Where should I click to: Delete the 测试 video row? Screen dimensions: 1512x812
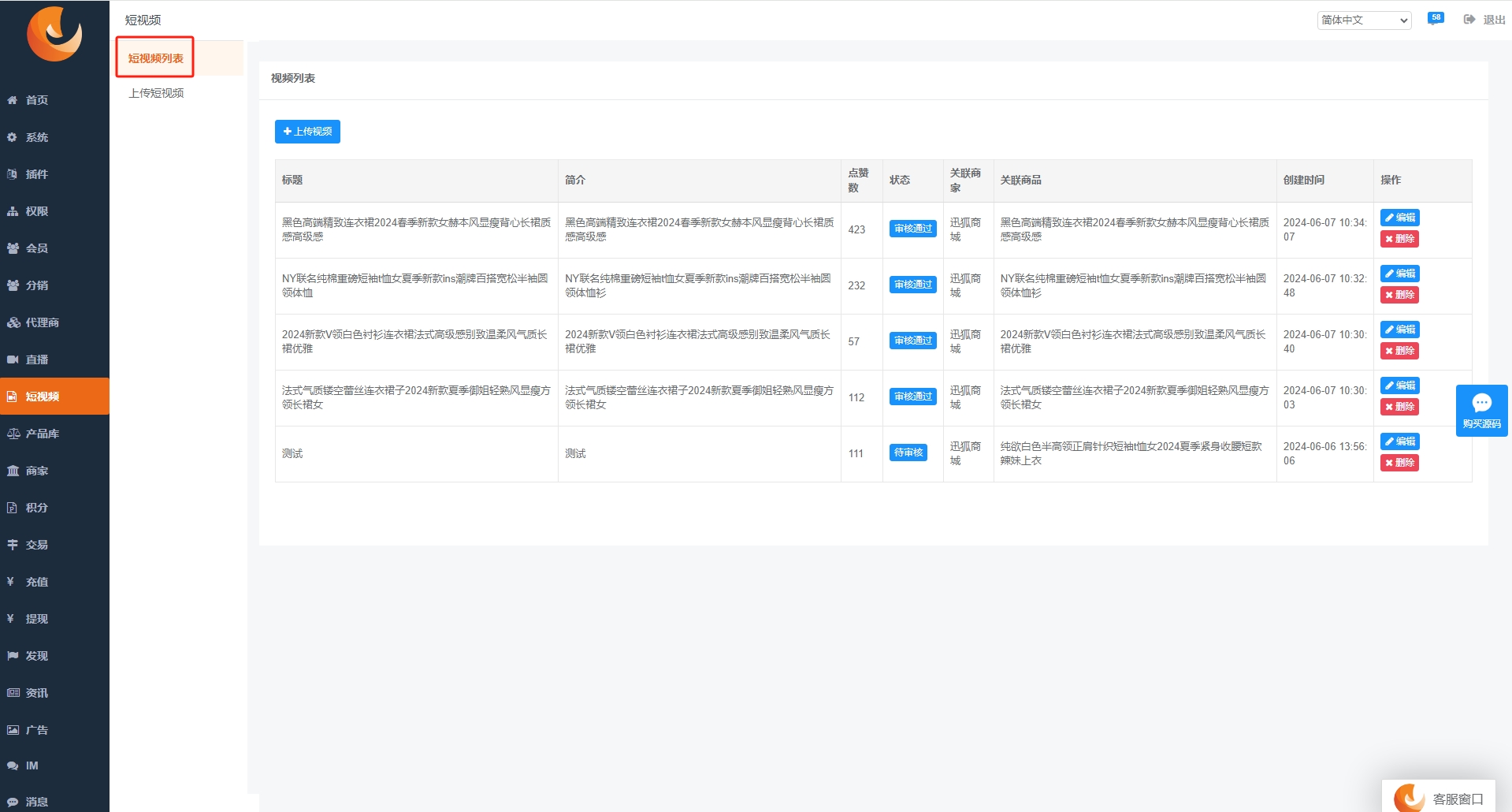tap(1400, 463)
